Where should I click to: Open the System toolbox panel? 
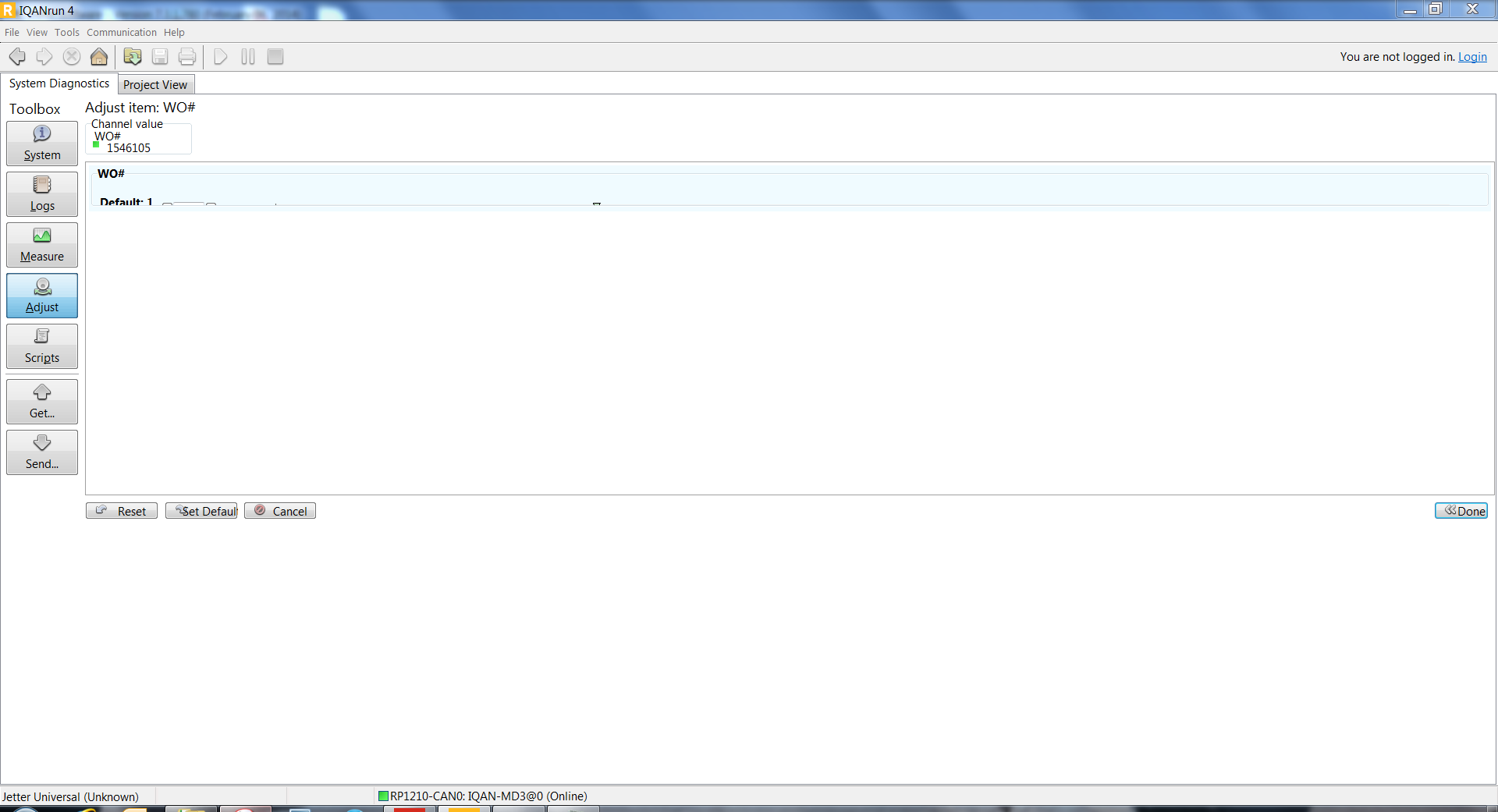tap(42, 144)
